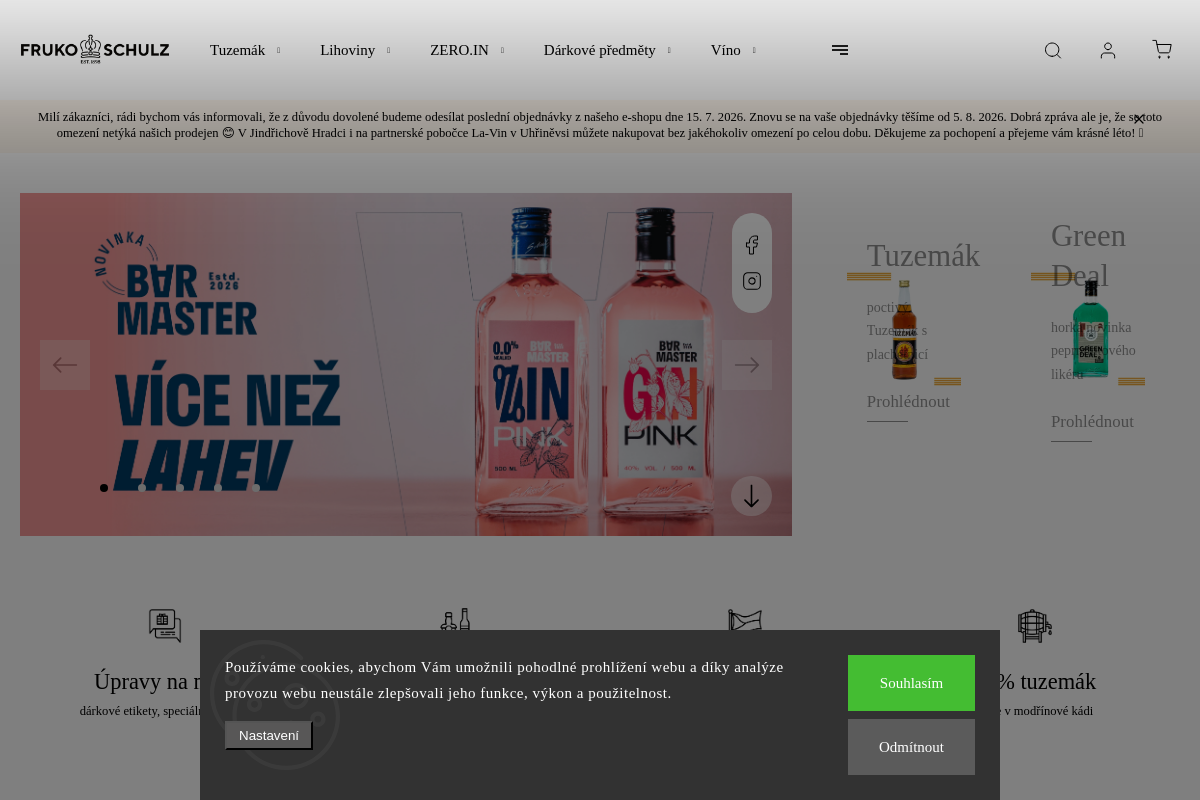Open the user account icon

tap(1108, 50)
